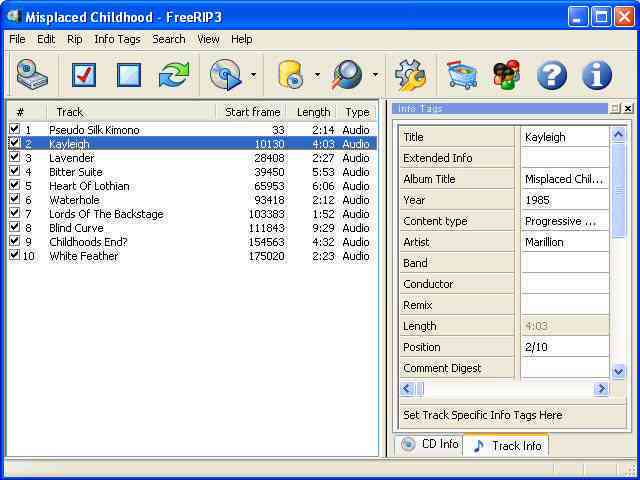
Task: Uncheck track 8 Blind Curve checkbox
Action: (x=15, y=227)
